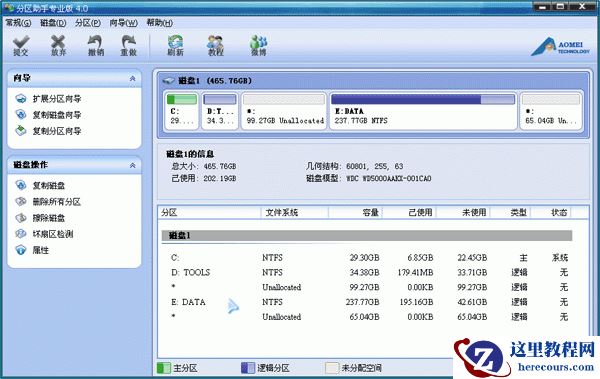Select the 99.27GB Unallocated block in disk map
The height and width of the screenshot is (379, 600).
click(284, 111)
